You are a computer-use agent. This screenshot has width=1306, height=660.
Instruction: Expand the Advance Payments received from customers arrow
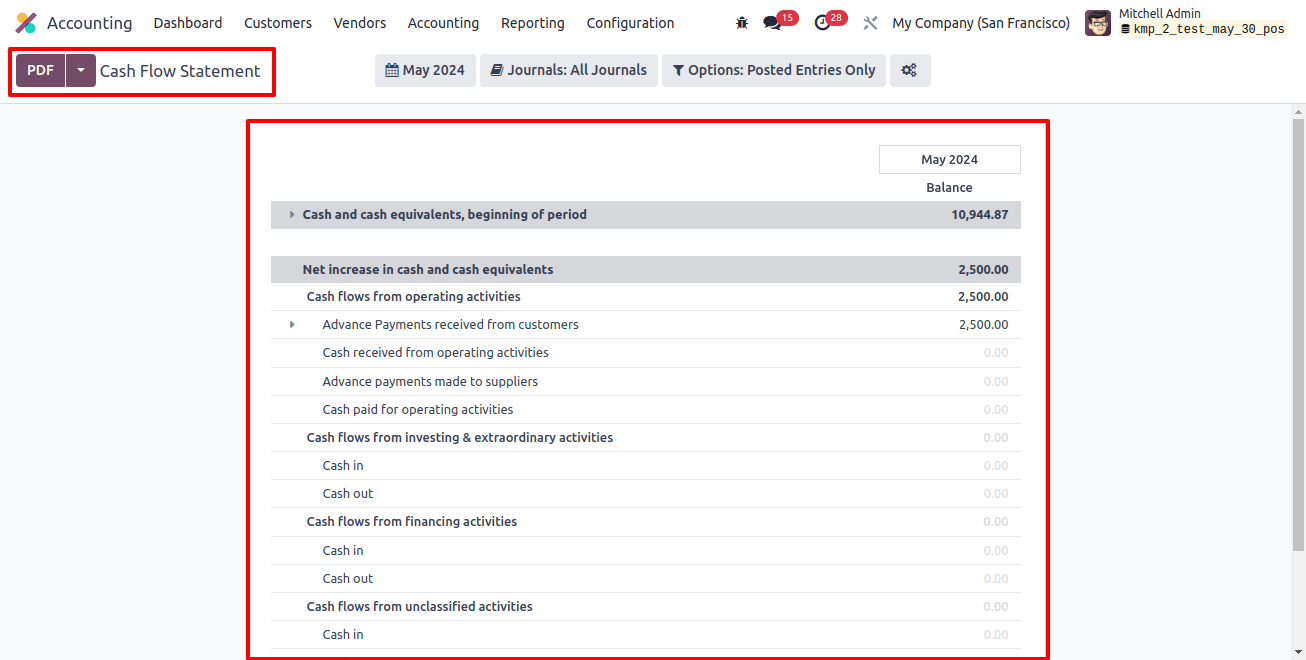pos(292,325)
